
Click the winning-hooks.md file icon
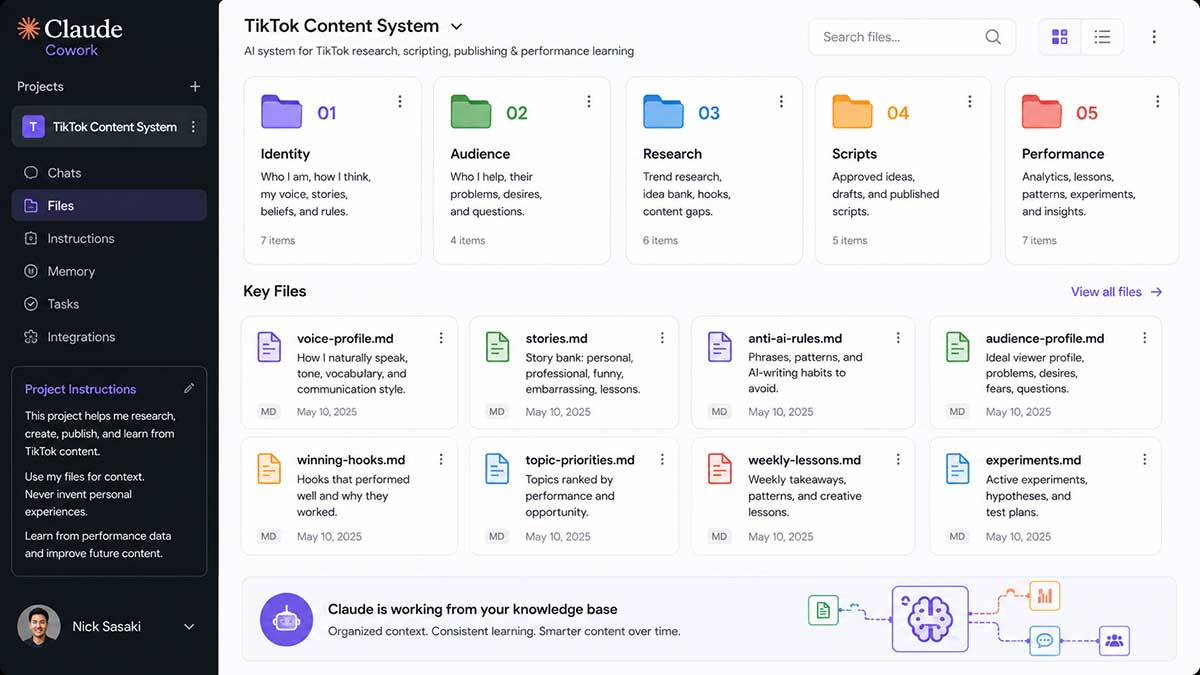(x=269, y=469)
